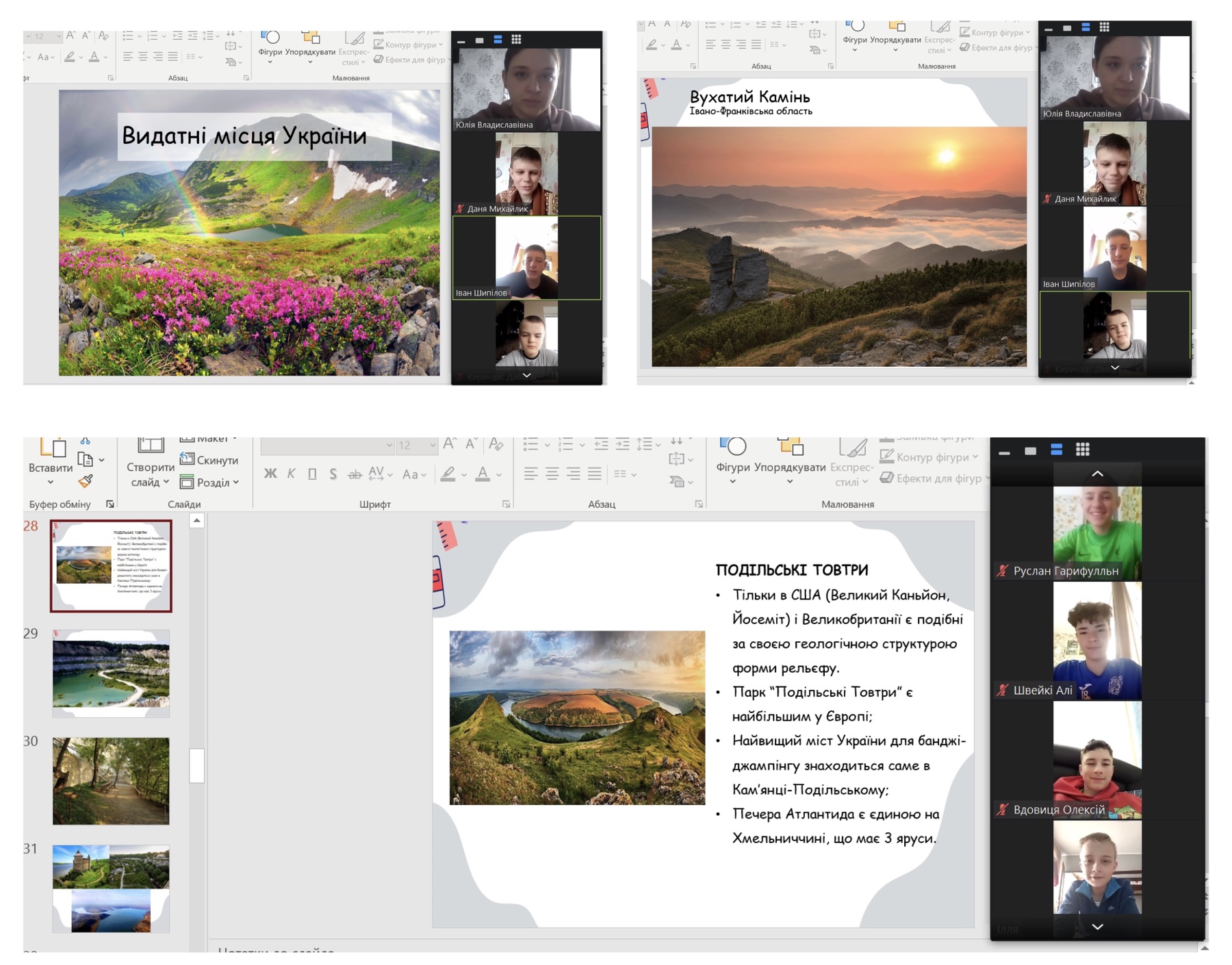Viewport: 1232px width, 965px height.
Task: Click the slide panel scrollbar thumb
Action: click(x=197, y=765)
